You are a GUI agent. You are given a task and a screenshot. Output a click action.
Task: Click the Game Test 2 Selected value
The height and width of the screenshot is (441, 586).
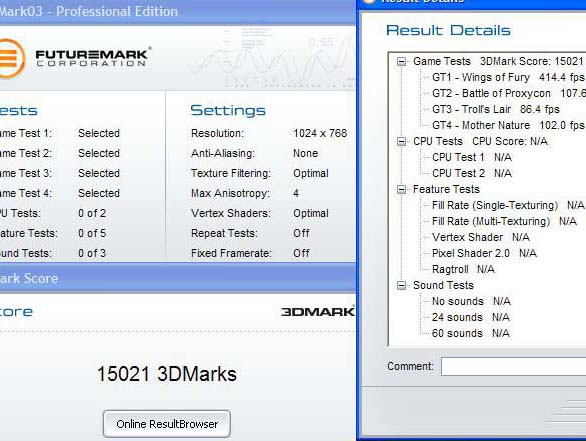point(99,153)
